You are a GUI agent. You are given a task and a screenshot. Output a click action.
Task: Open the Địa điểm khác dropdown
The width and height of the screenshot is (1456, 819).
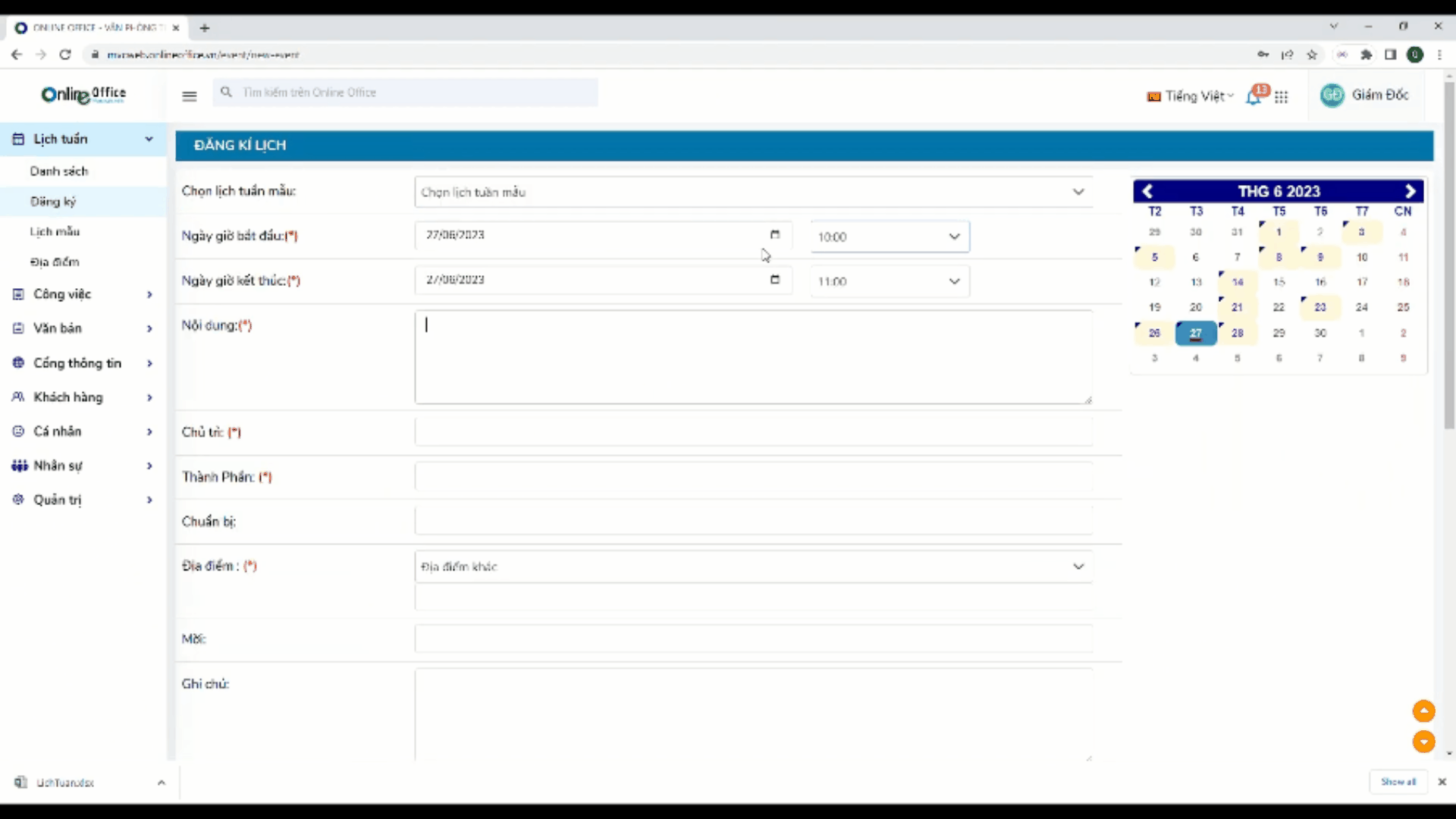click(753, 566)
